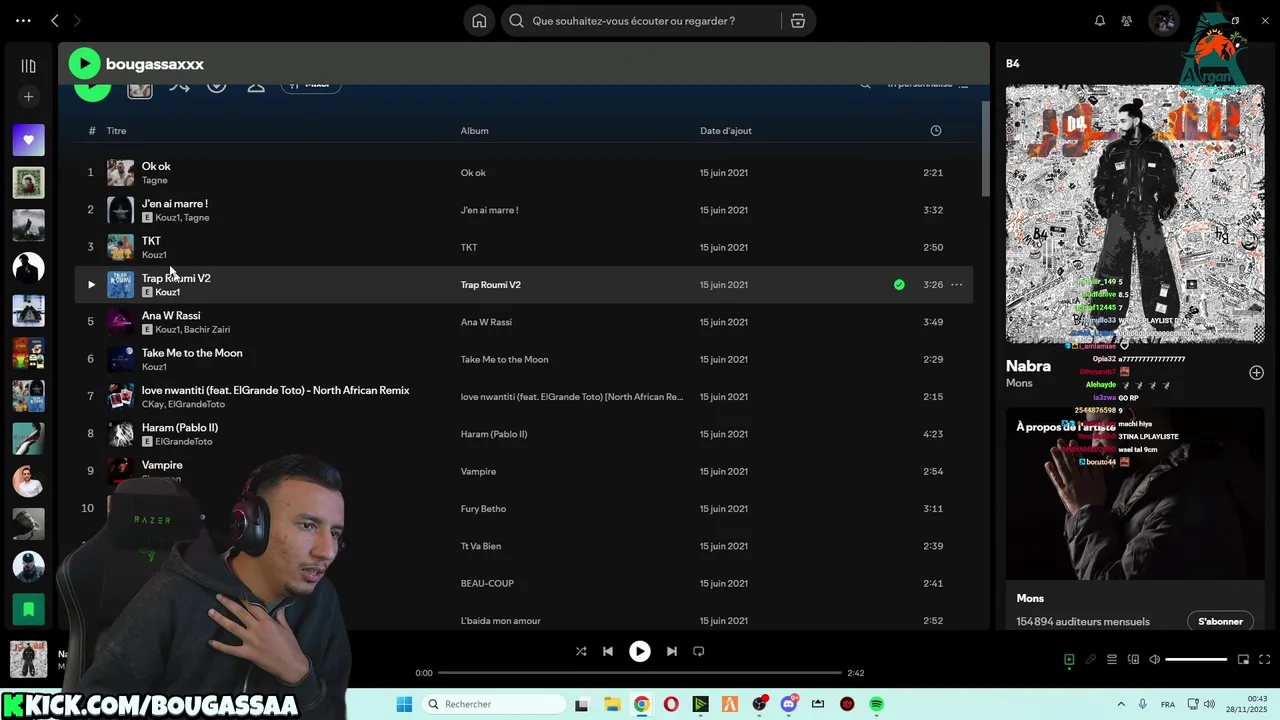Open more options for Trap Roumi V2
The width and height of the screenshot is (1280, 720).
pyautogui.click(x=956, y=285)
